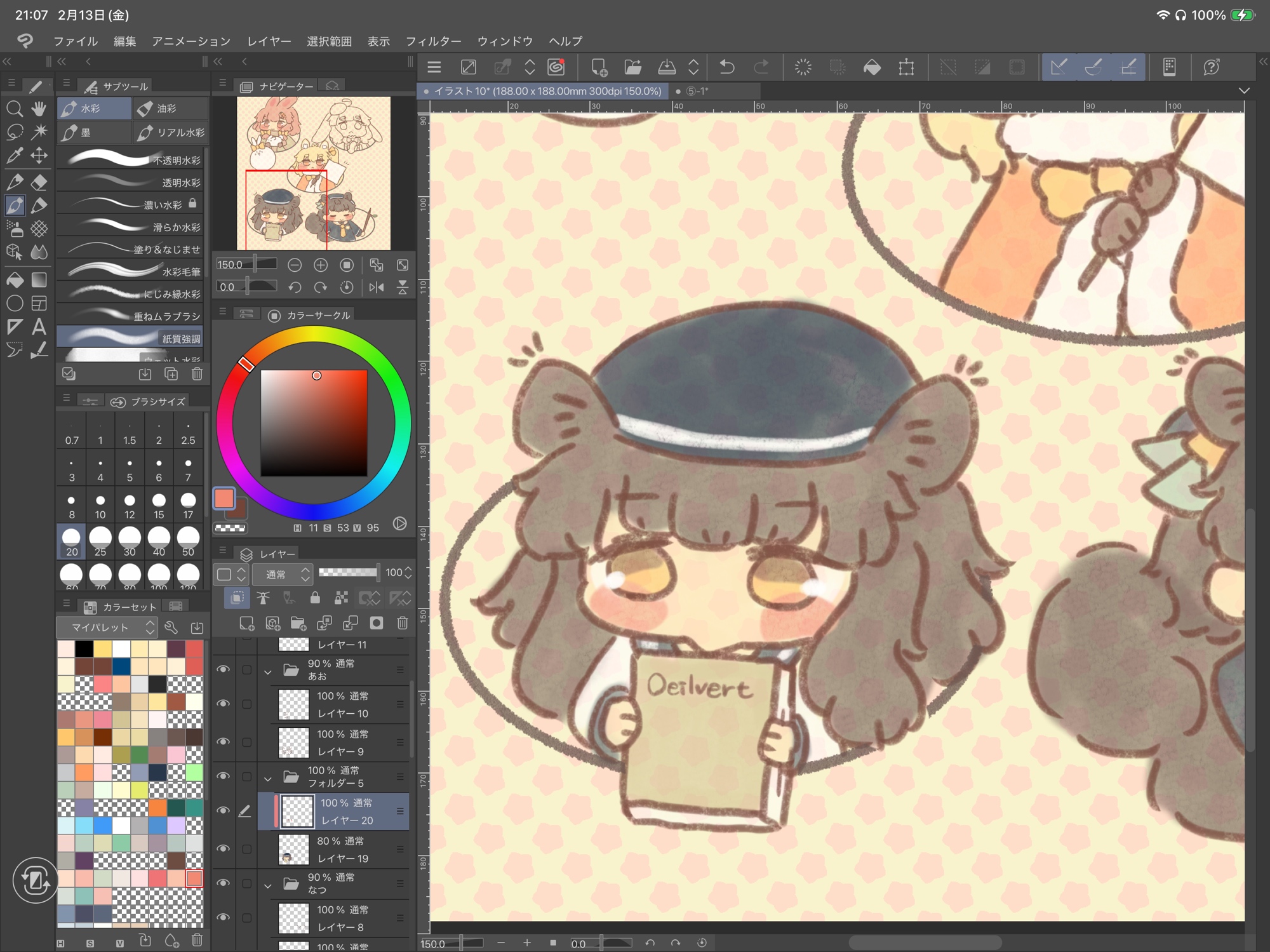Open the 通常 blending mode dropdown
1270x952 pixels.
[282, 574]
